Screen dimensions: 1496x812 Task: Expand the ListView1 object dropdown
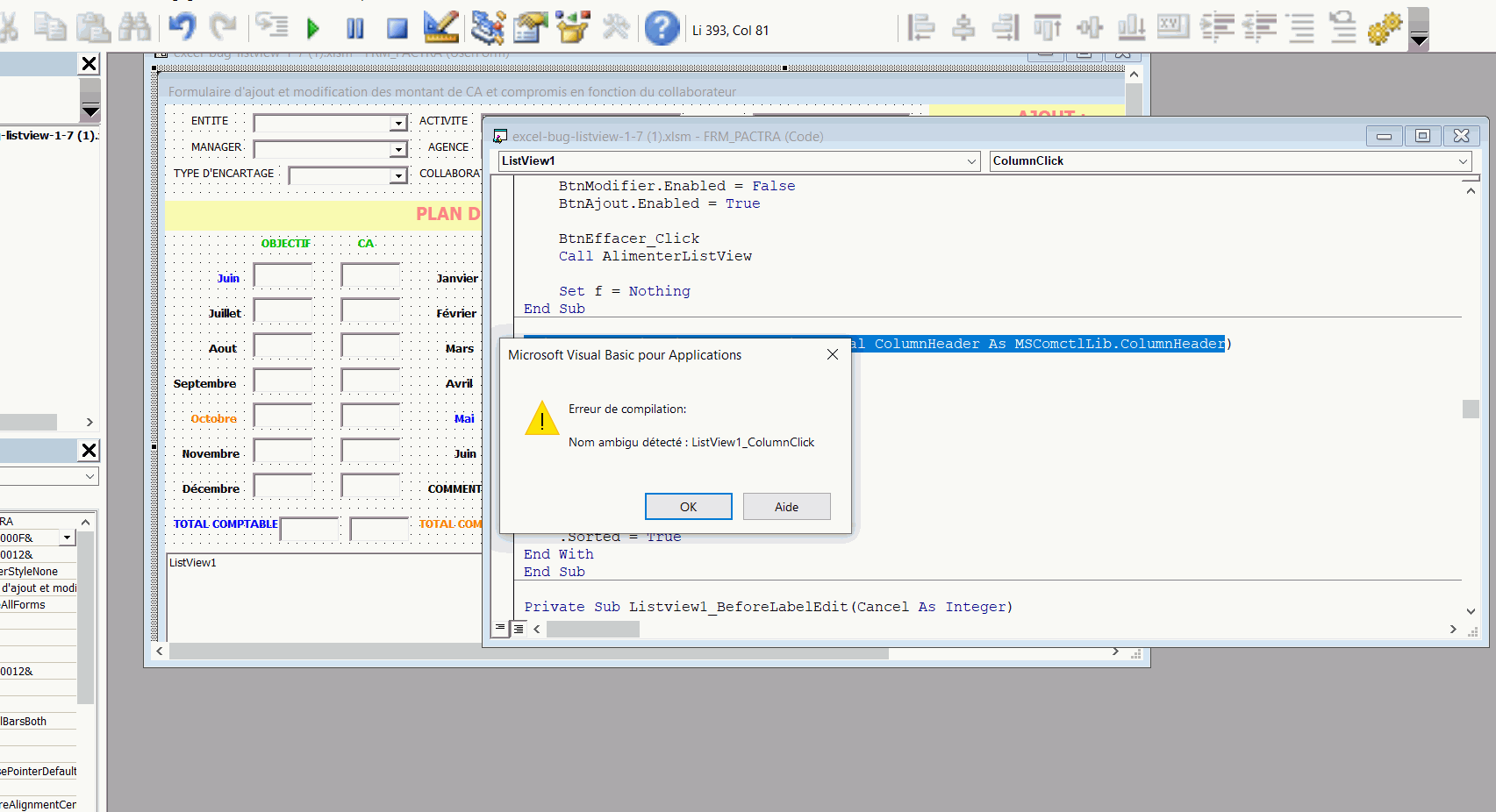971,161
